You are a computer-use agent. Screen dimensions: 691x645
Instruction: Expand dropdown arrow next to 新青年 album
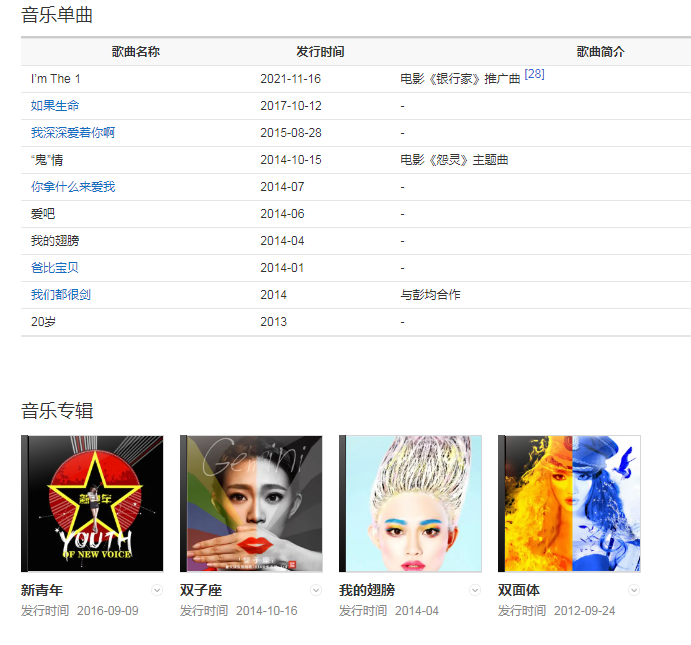156,590
